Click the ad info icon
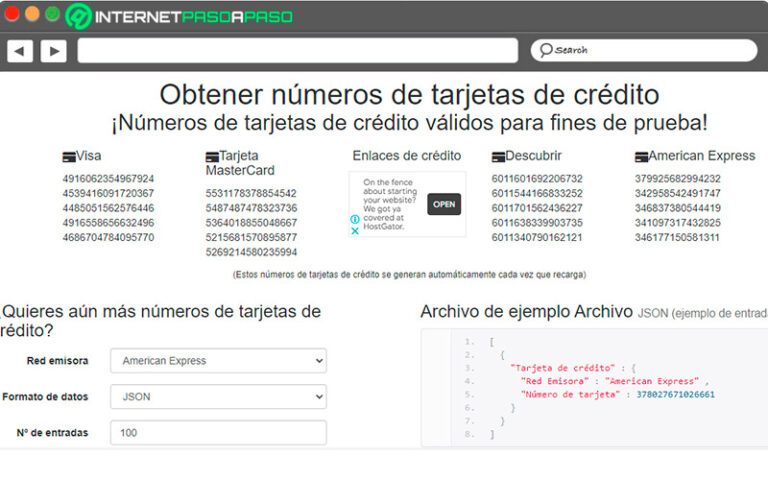This screenshot has height=480, width=768. pyautogui.click(x=355, y=219)
